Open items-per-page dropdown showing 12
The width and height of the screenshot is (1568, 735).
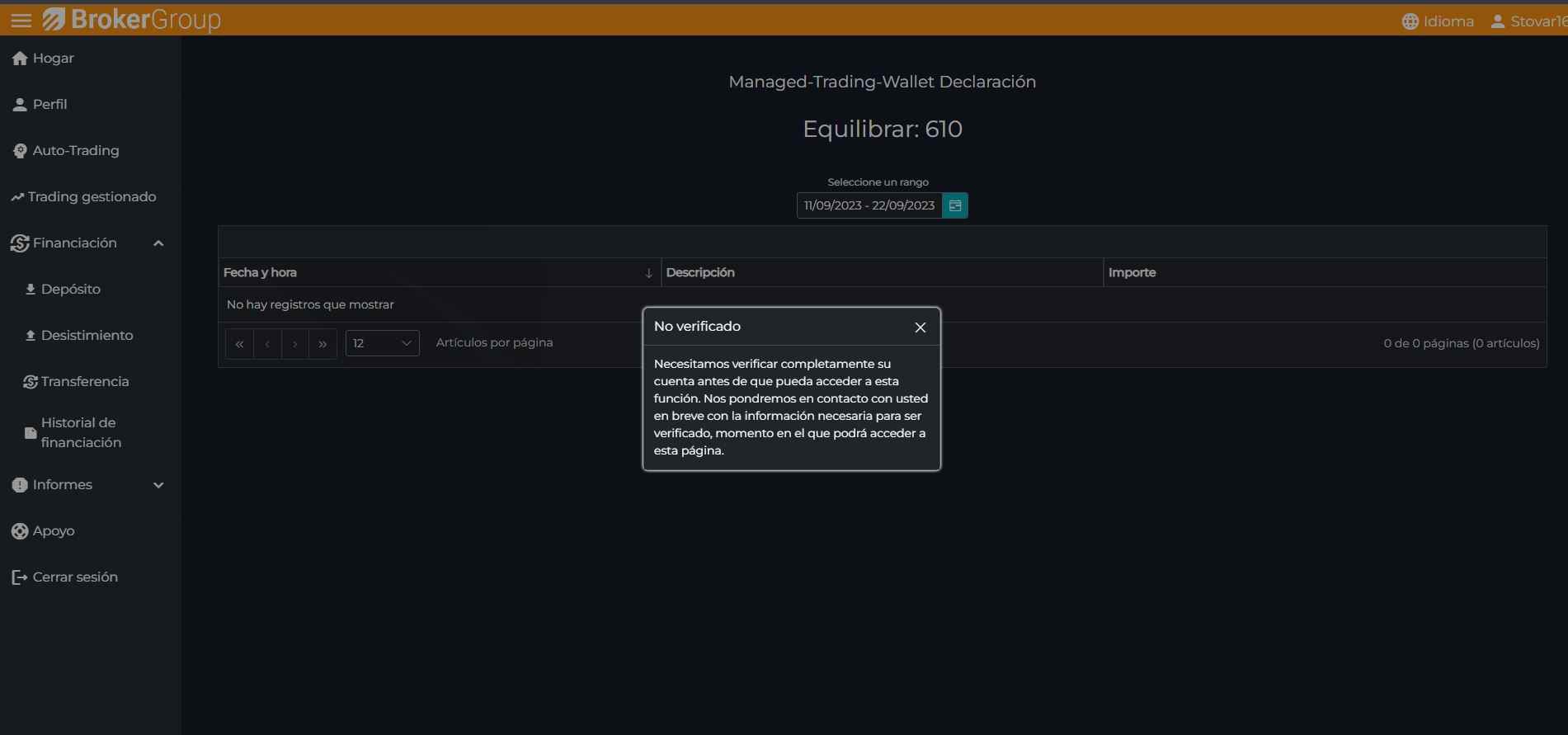click(x=382, y=343)
